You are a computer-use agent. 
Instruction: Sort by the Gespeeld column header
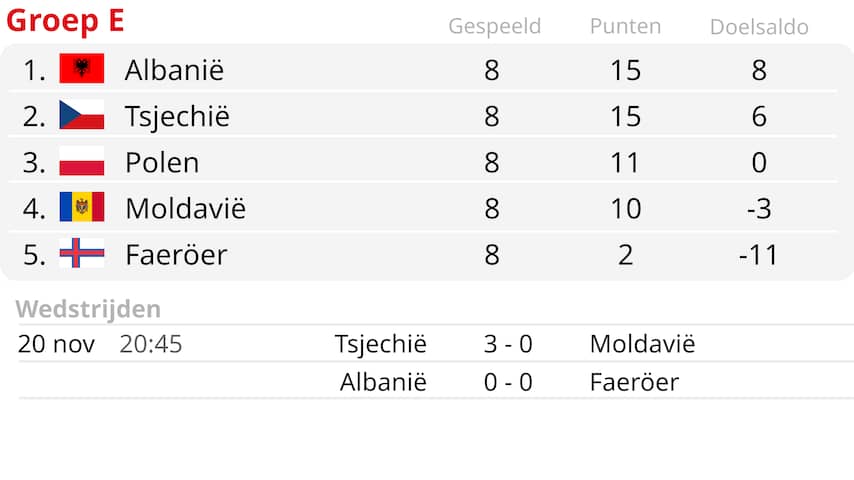coord(495,26)
